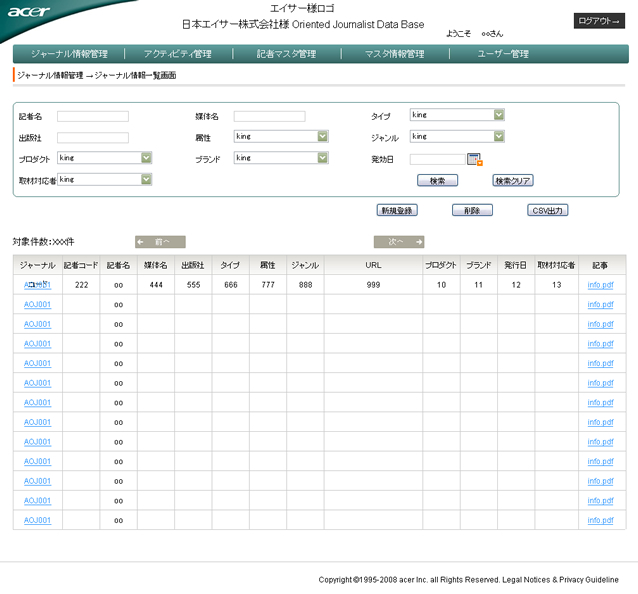Click the プロダクト table column header
This screenshot has height=594, width=638.
[441, 265]
